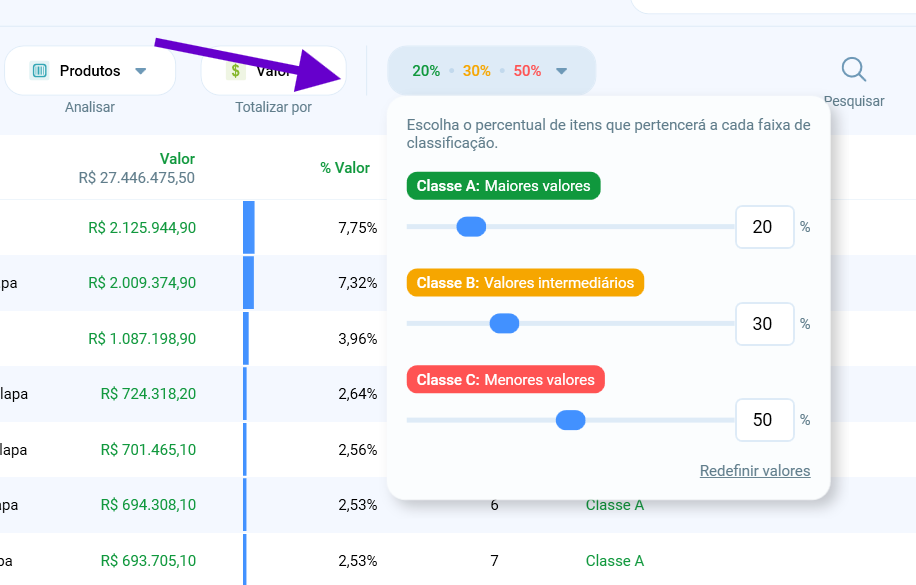Click the Pesquisar magnifier icon
916x585 pixels.
click(853, 70)
